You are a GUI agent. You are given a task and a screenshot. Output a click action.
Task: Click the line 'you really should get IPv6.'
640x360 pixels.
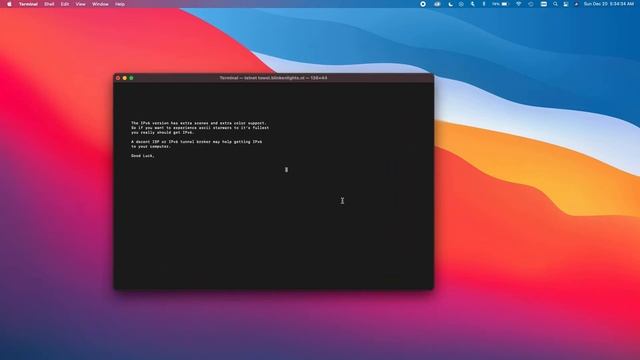point(162,132)
